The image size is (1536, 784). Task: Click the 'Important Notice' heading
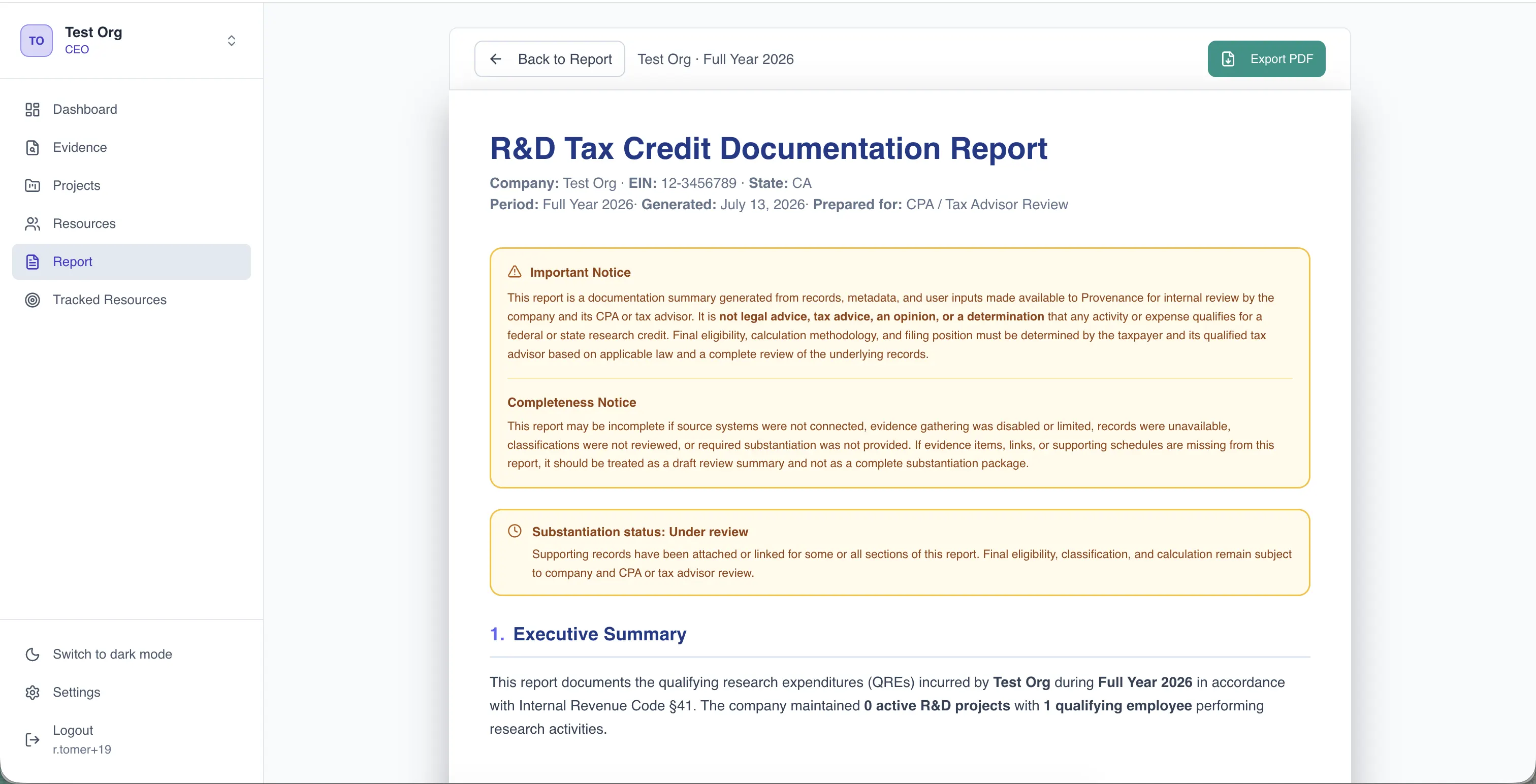(580, 273)
